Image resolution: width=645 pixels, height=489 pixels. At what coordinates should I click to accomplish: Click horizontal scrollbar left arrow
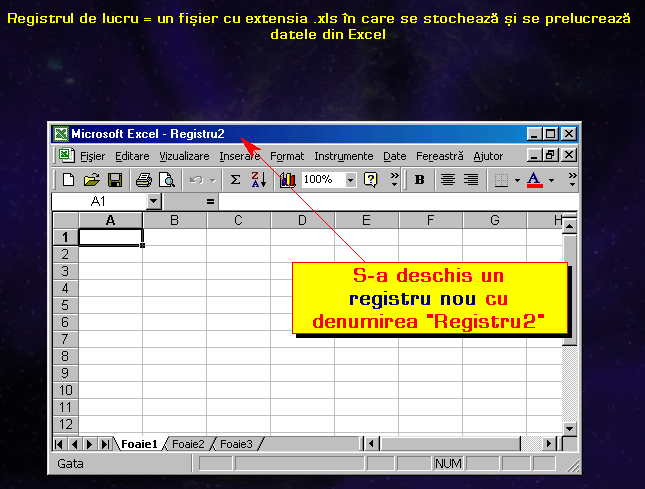[371, 444]
